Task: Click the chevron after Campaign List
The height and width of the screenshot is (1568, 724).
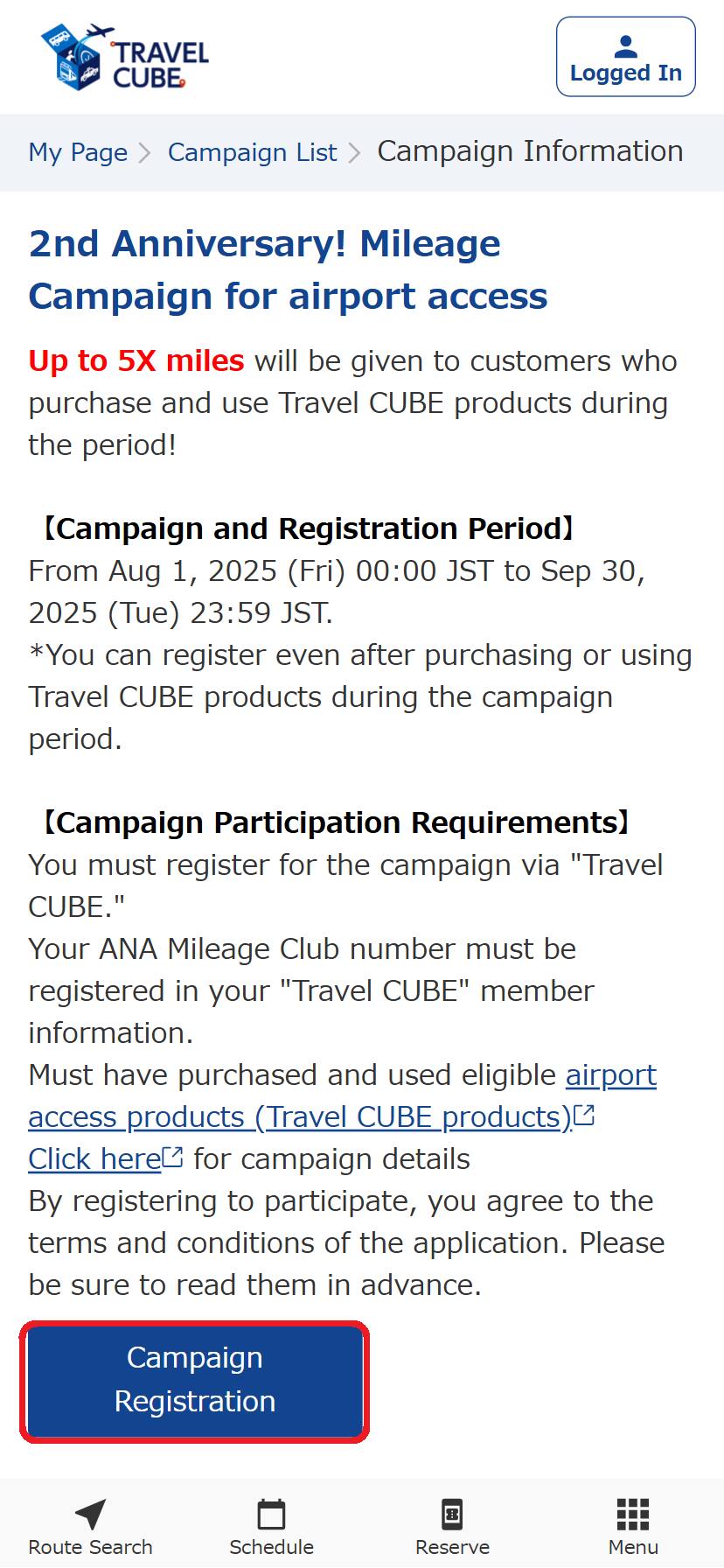Action: [x=354, y=153]
